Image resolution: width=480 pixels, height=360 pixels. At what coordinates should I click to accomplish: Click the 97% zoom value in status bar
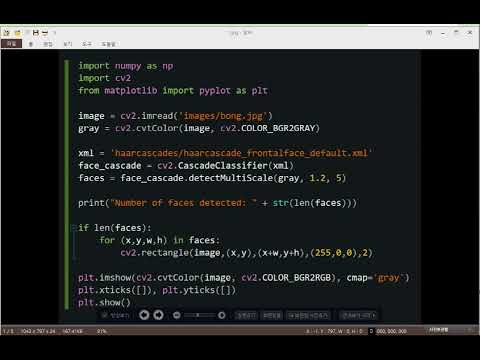tap(101, 331)
